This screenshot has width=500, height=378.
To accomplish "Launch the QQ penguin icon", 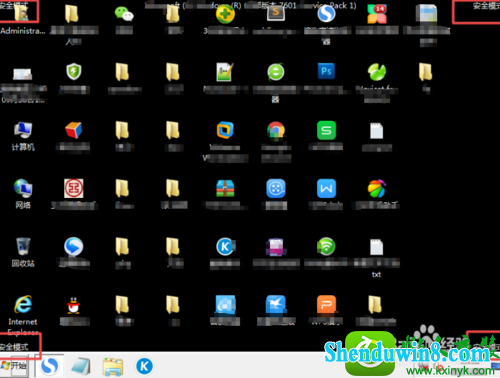I will click(74, 305).
